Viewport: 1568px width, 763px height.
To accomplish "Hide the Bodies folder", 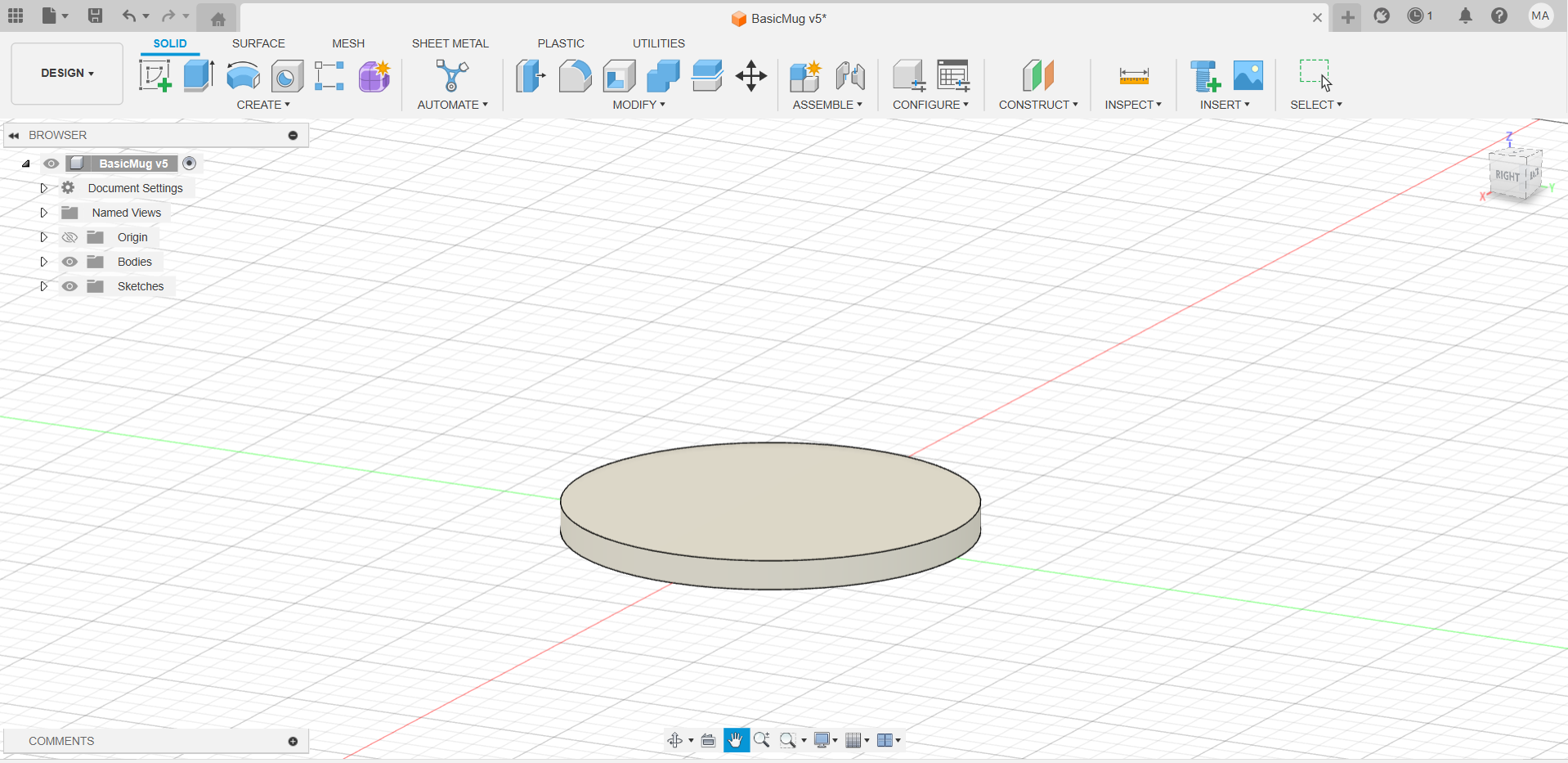I will click(x=69, y=262).
